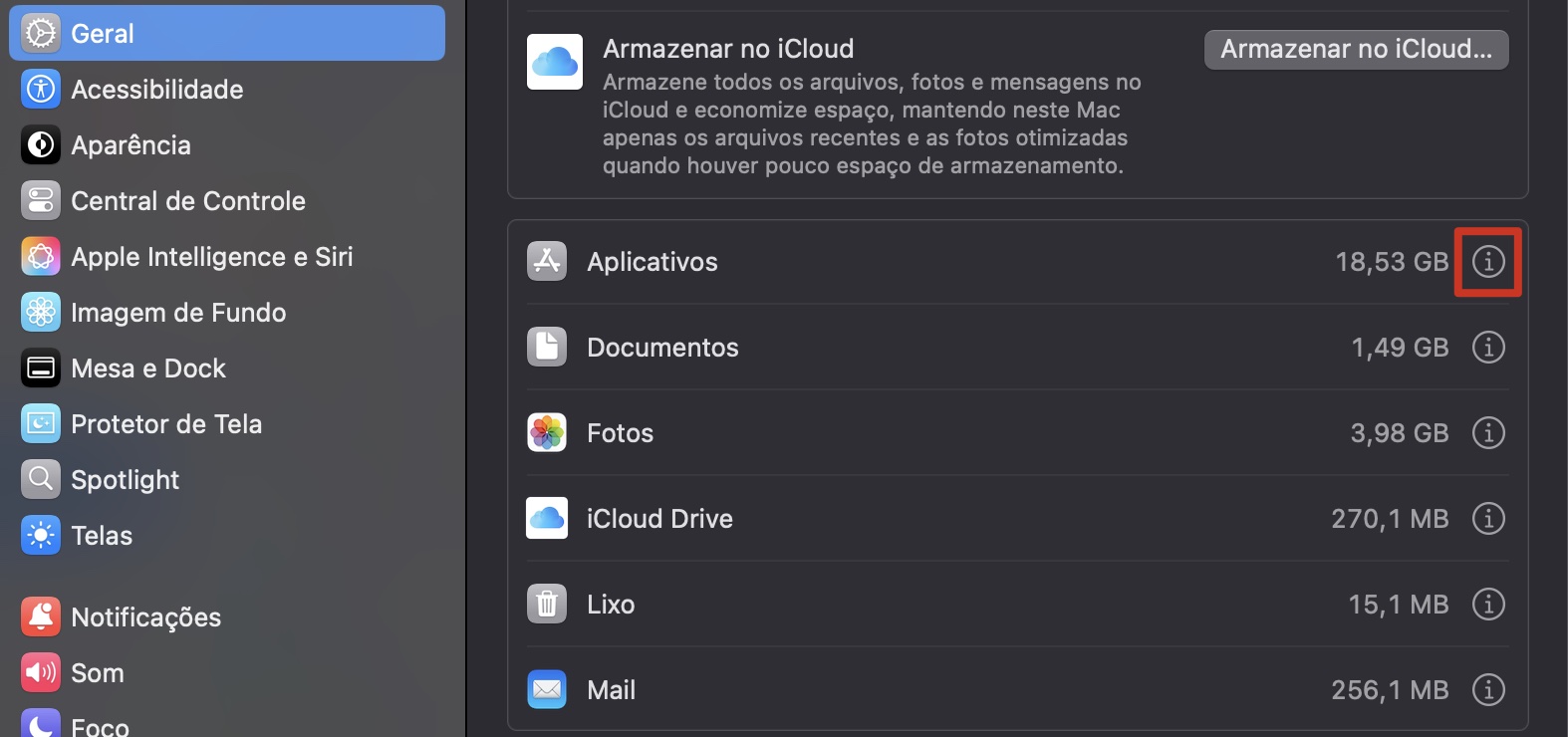Open Som sound settings

(227, 672)
